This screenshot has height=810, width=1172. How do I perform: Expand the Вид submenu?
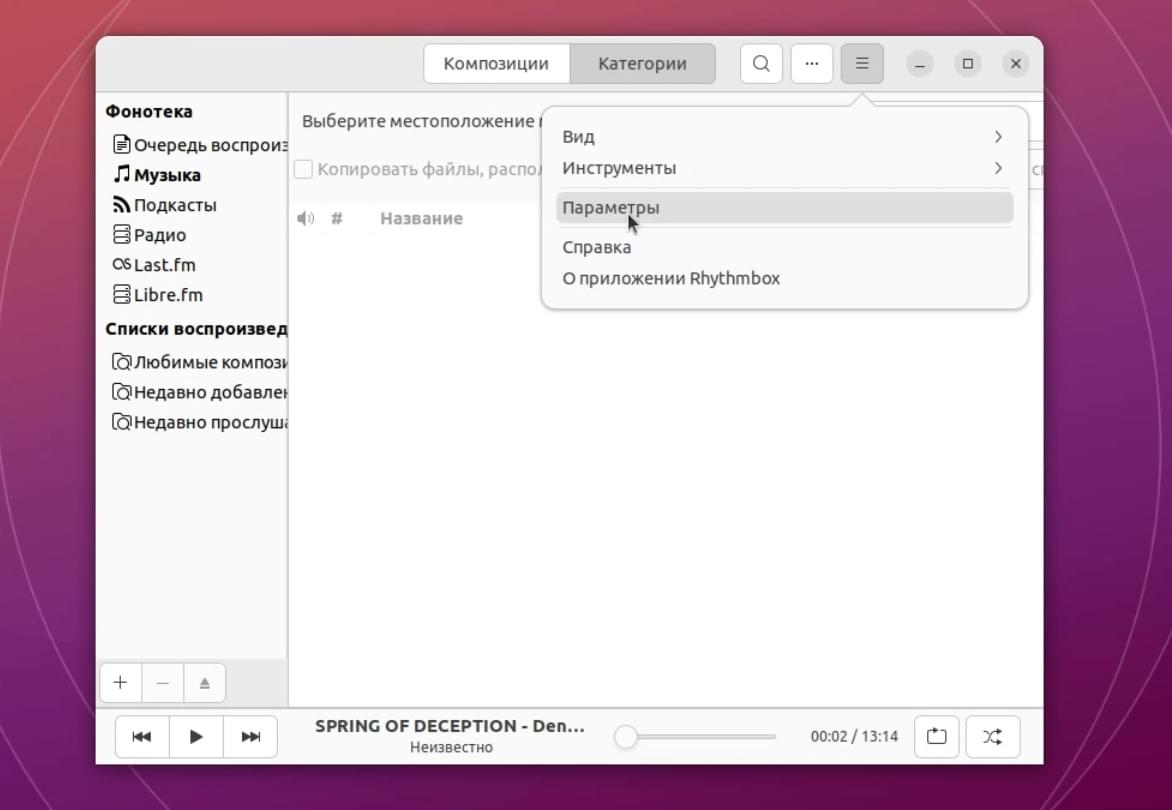[785, 137]
